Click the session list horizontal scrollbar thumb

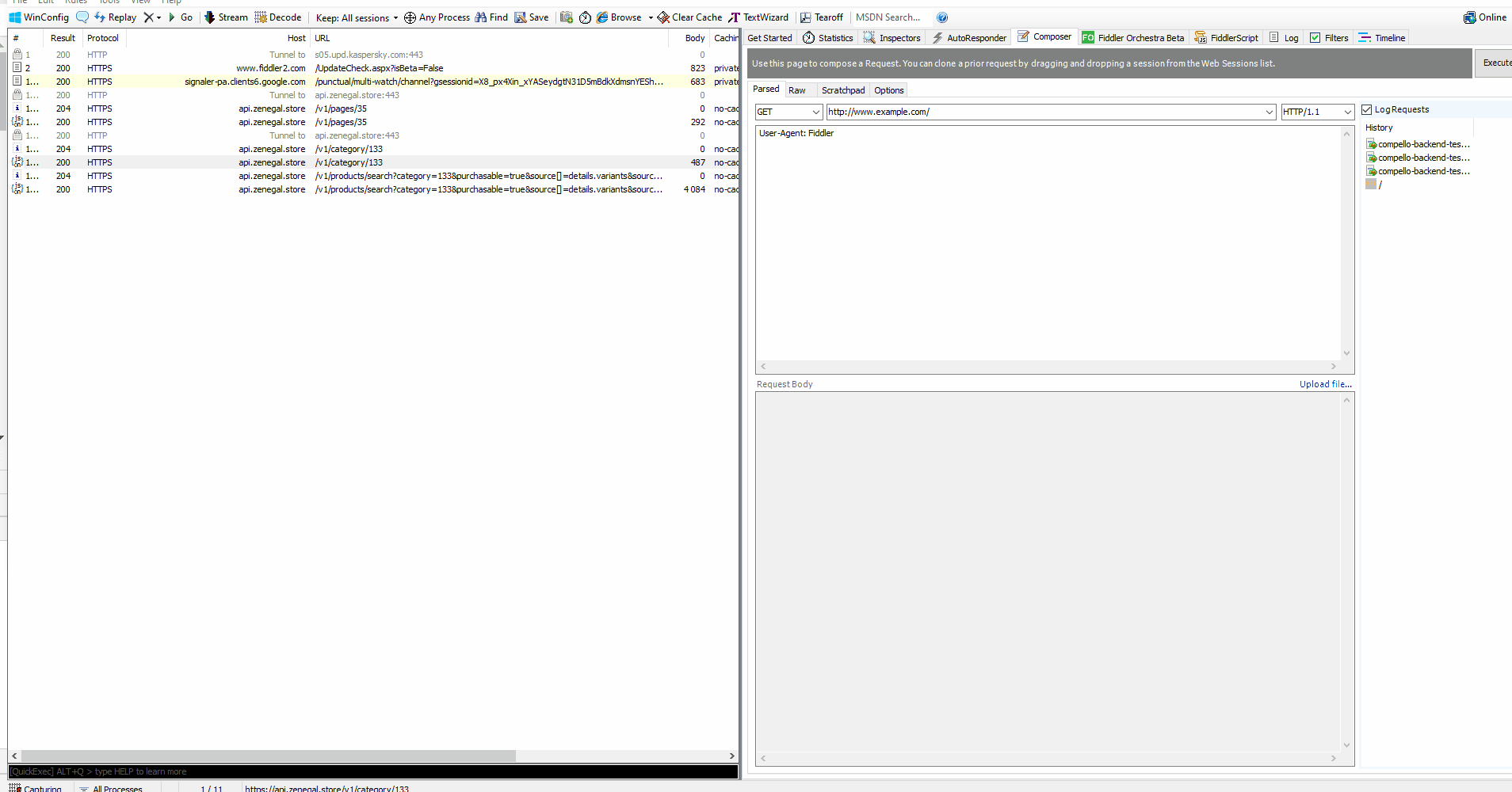click(268, 756)
